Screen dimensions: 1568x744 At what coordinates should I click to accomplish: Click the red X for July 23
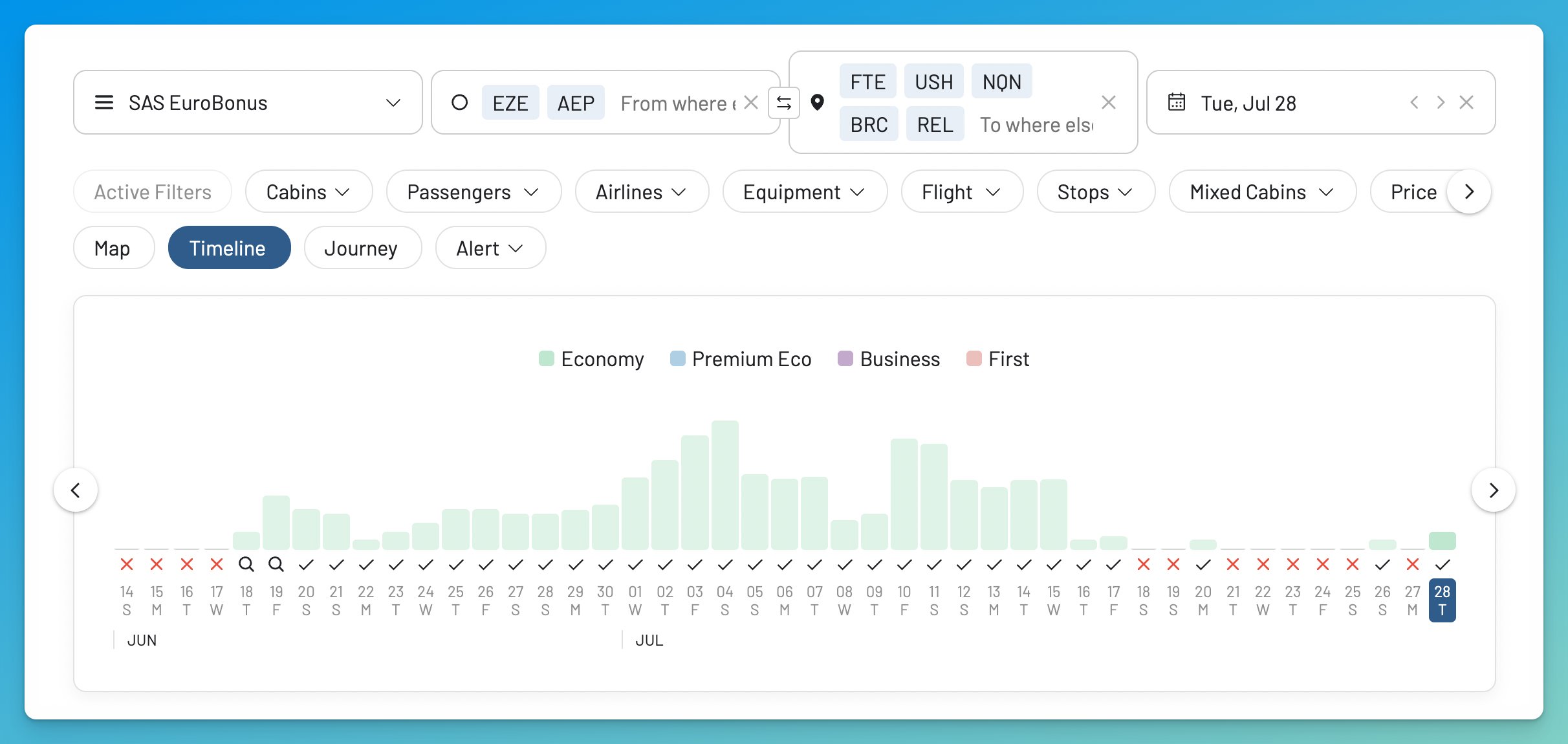tap(1293, 564)
